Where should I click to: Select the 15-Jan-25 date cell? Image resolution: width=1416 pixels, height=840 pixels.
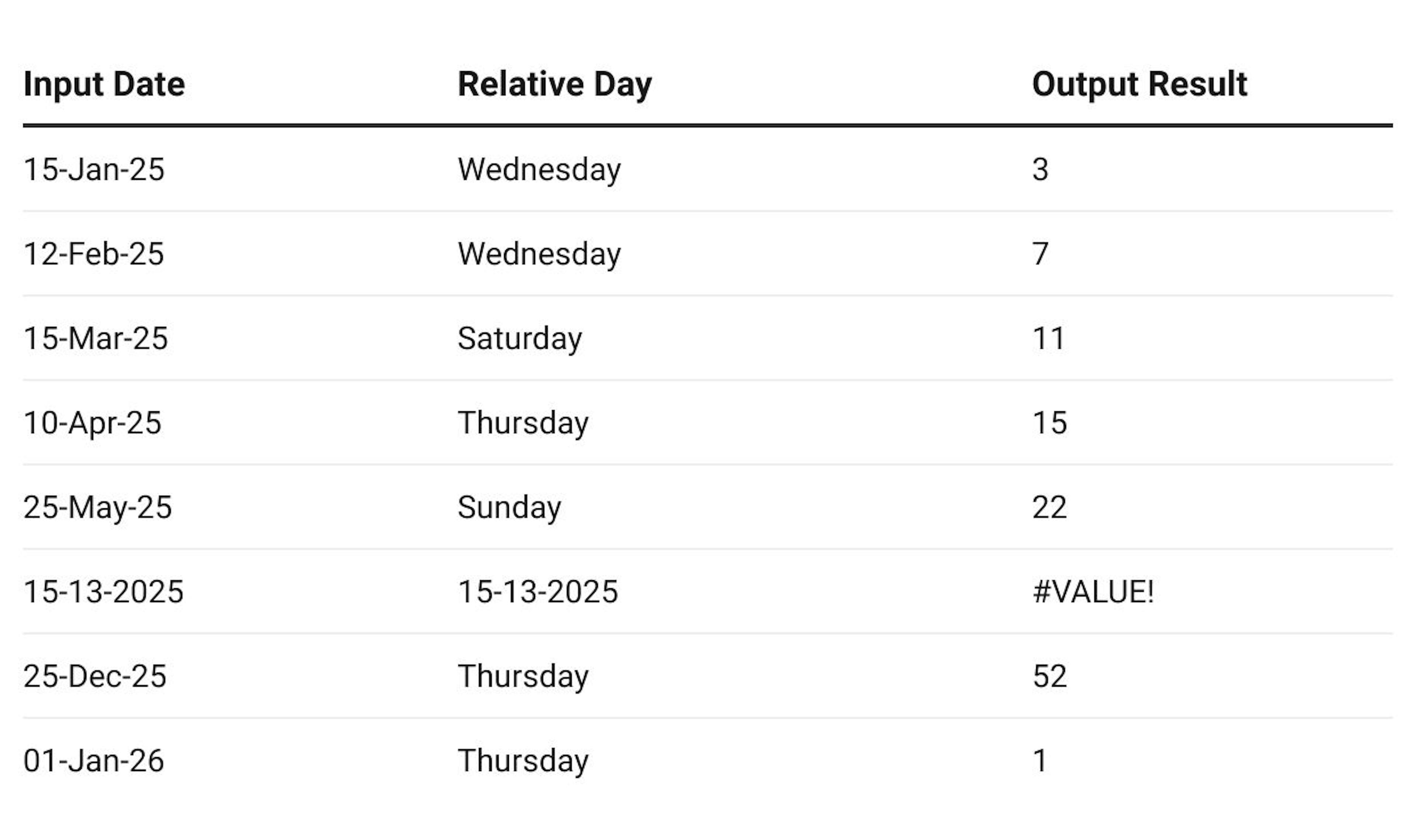click(x=94, y=169)
